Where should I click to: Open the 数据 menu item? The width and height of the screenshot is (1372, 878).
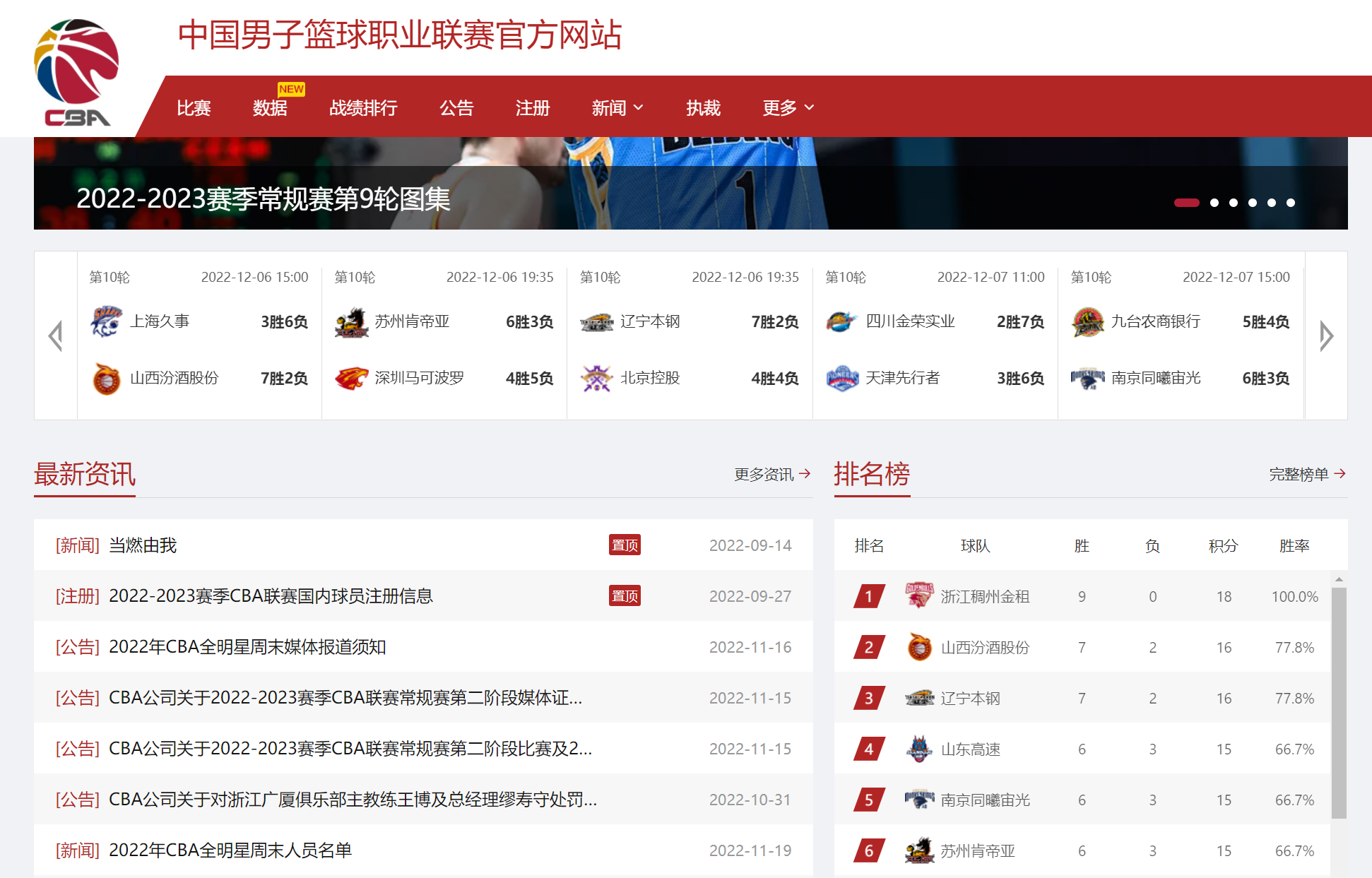[270, 107]
